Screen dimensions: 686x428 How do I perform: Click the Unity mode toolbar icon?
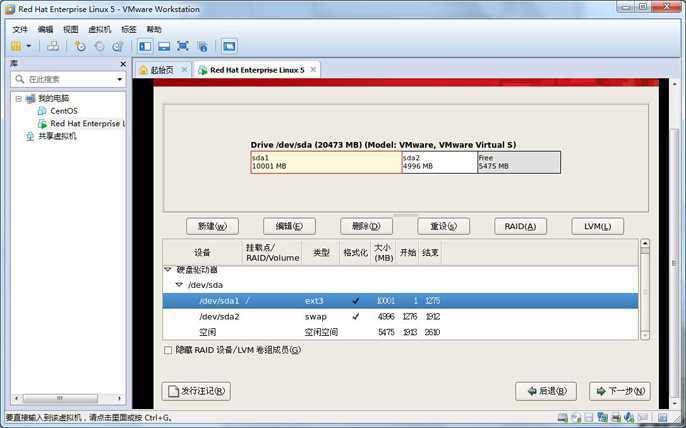tap(203, 46)
